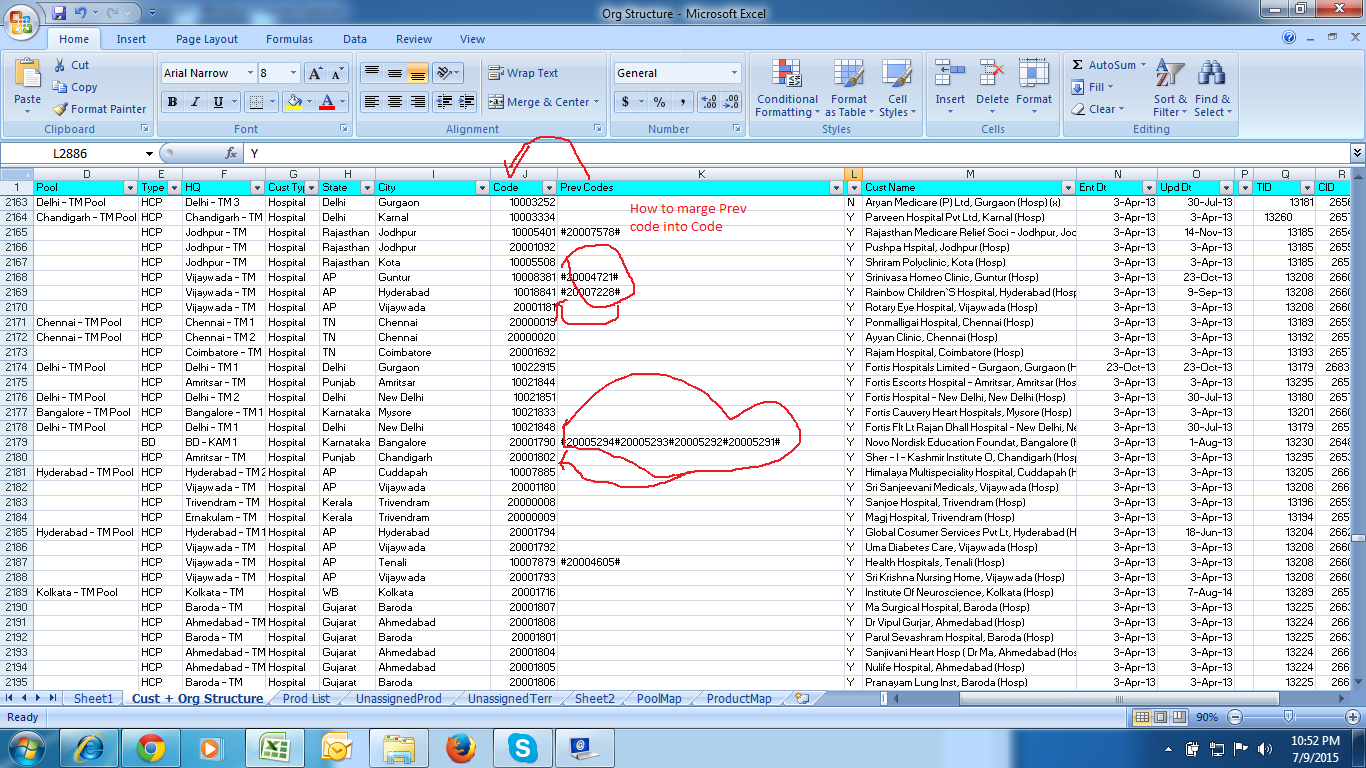Open the Code column filter dropdown
This screenshot has height=768, width=1366.
tap(548, 188)
